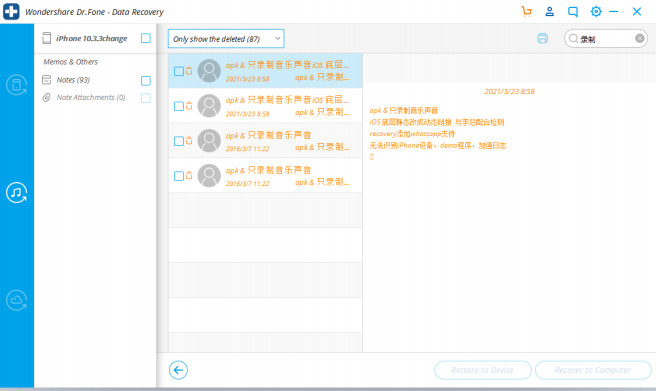Click inside the search input field
Image resolution: width=656 pixels, height=391 pixels.
tap(607, 39)
